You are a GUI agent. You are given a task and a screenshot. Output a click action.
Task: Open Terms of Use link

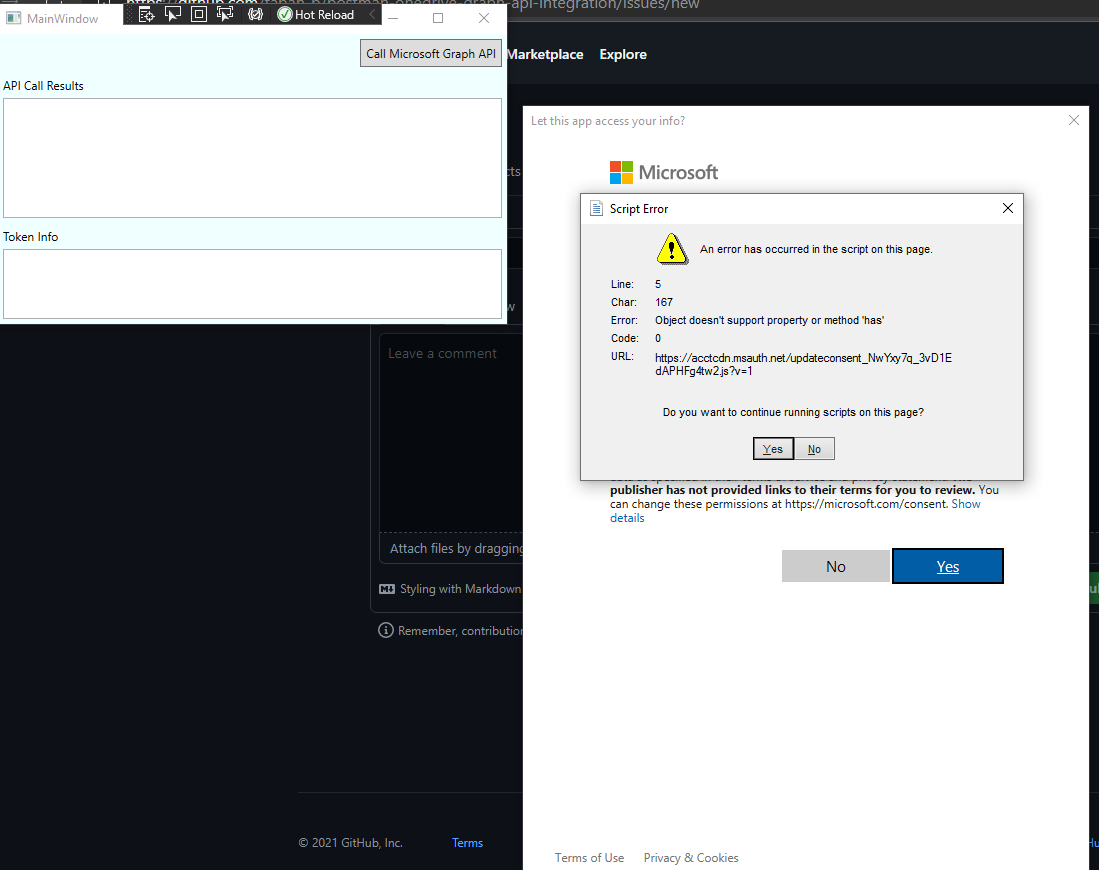tap(589, 857)
